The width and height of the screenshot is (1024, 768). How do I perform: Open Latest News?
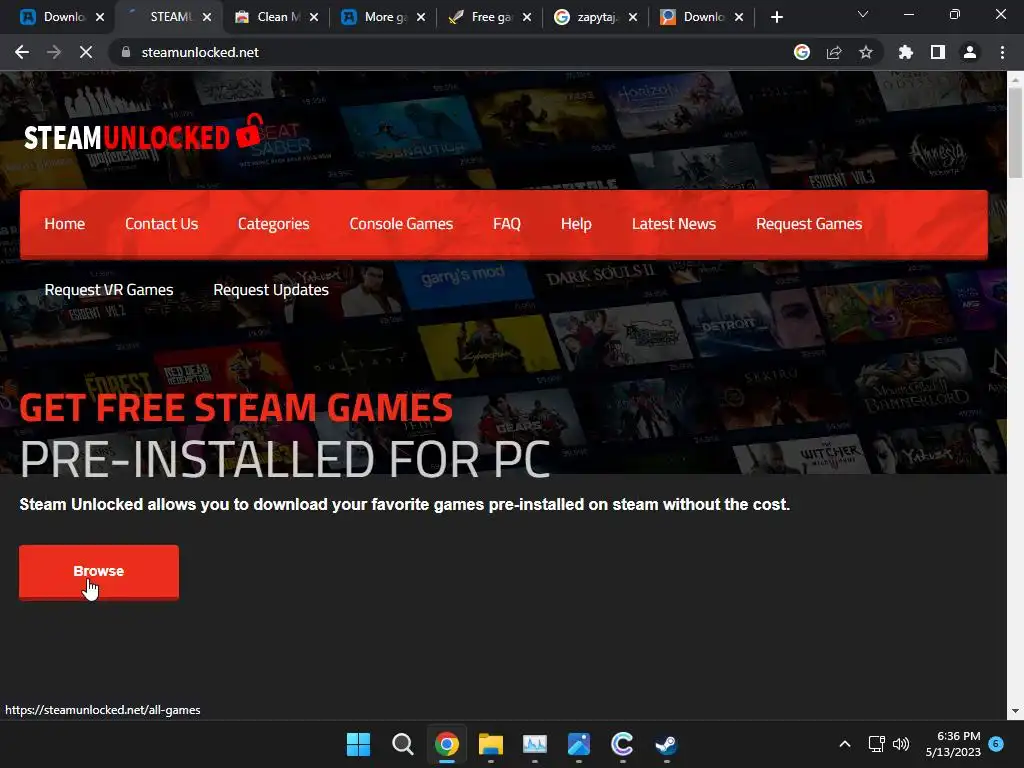674,224
